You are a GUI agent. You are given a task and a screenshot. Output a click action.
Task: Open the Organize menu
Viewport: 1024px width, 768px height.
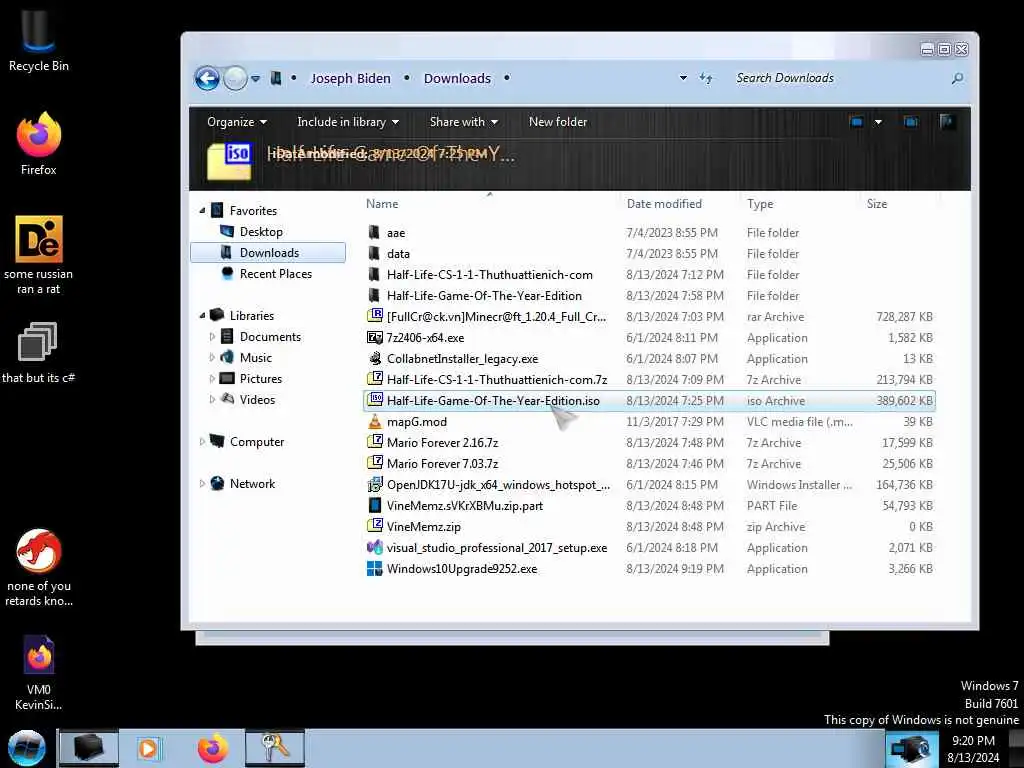237,122
